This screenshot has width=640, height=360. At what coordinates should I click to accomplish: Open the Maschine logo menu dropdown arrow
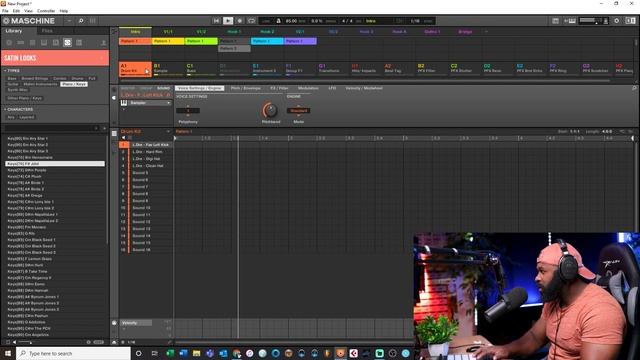(69, 21)
